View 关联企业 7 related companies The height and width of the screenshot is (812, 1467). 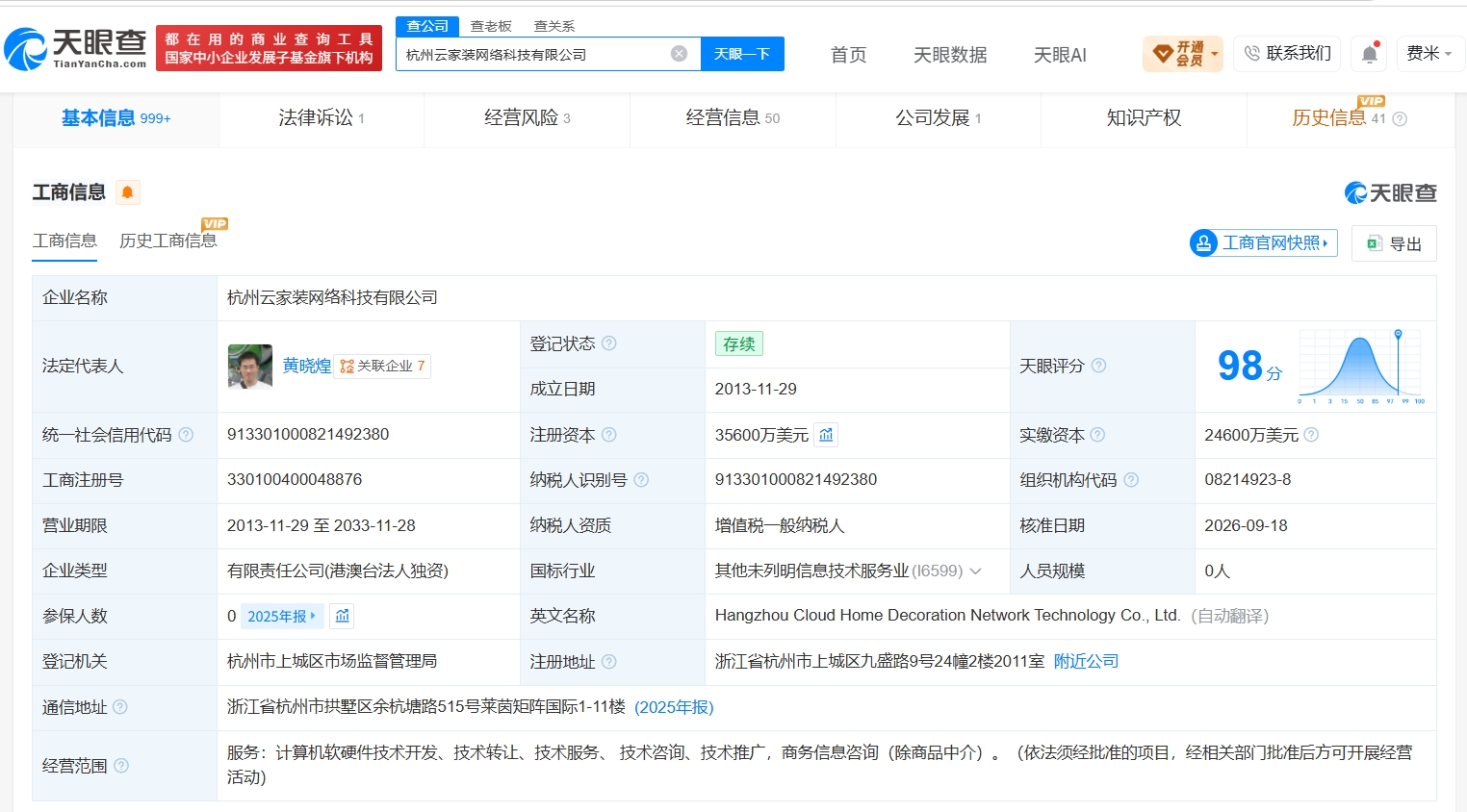(382, 367)
